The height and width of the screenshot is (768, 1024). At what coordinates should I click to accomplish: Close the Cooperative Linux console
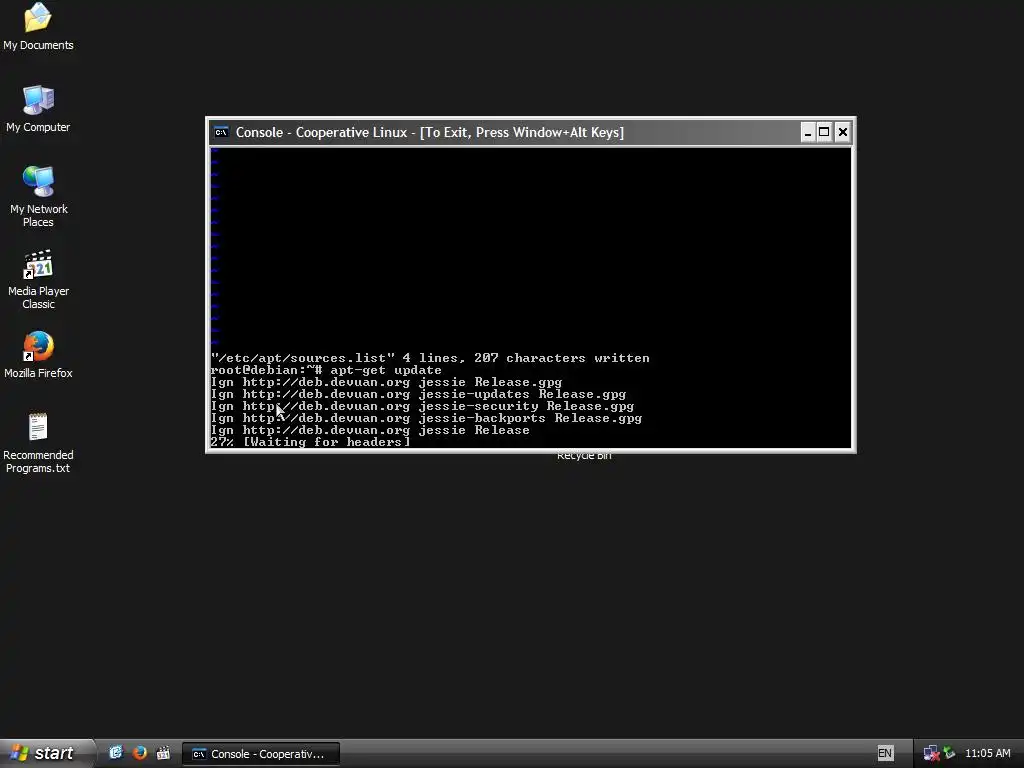point(842,133)
